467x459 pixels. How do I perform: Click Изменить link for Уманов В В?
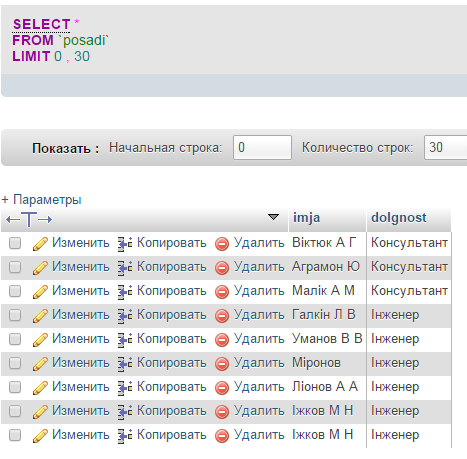81,339
